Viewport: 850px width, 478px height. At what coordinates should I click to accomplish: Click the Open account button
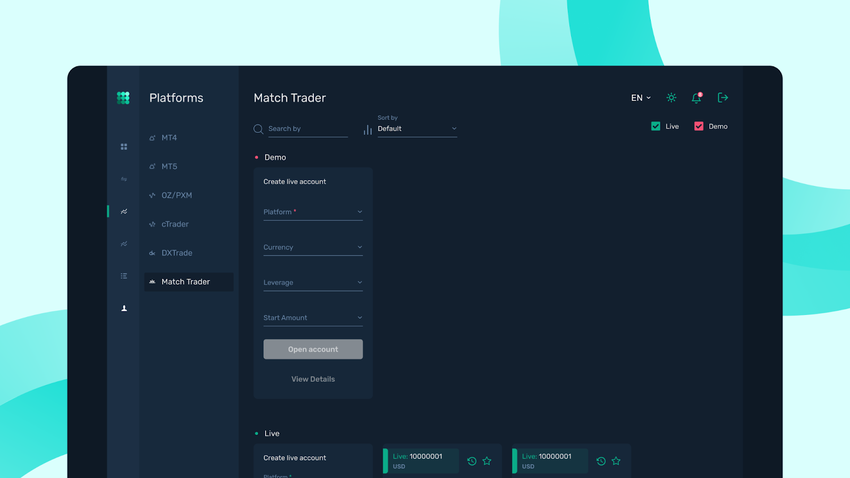click(313, 349)
